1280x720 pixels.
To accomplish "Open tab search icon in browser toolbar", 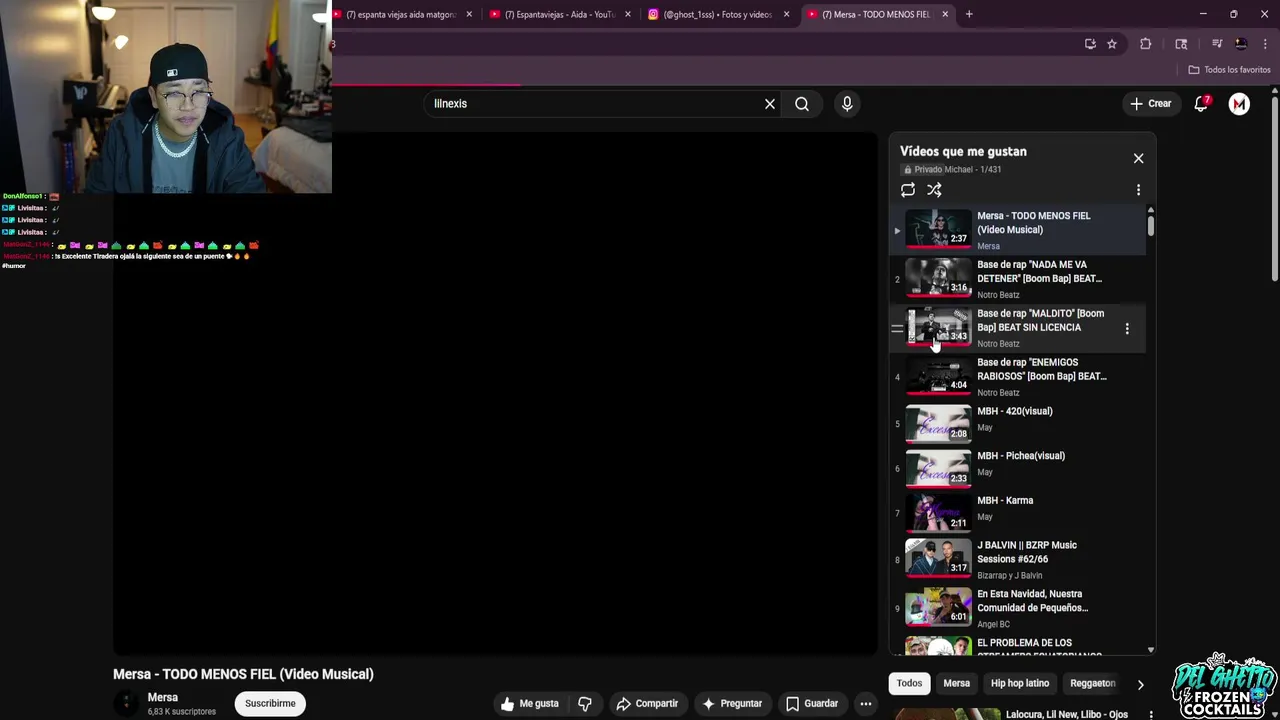I will click(x=1181, y=44).
